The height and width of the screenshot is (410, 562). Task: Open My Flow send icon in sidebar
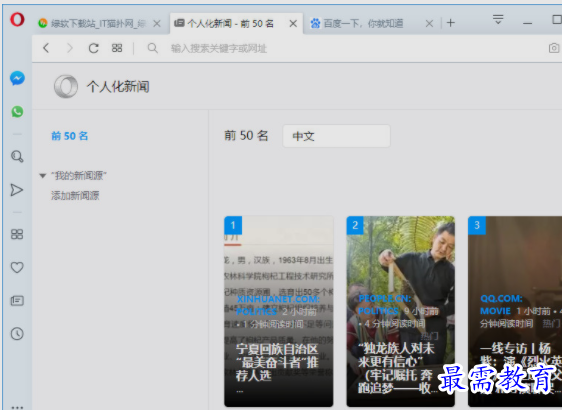coord(16,190)
